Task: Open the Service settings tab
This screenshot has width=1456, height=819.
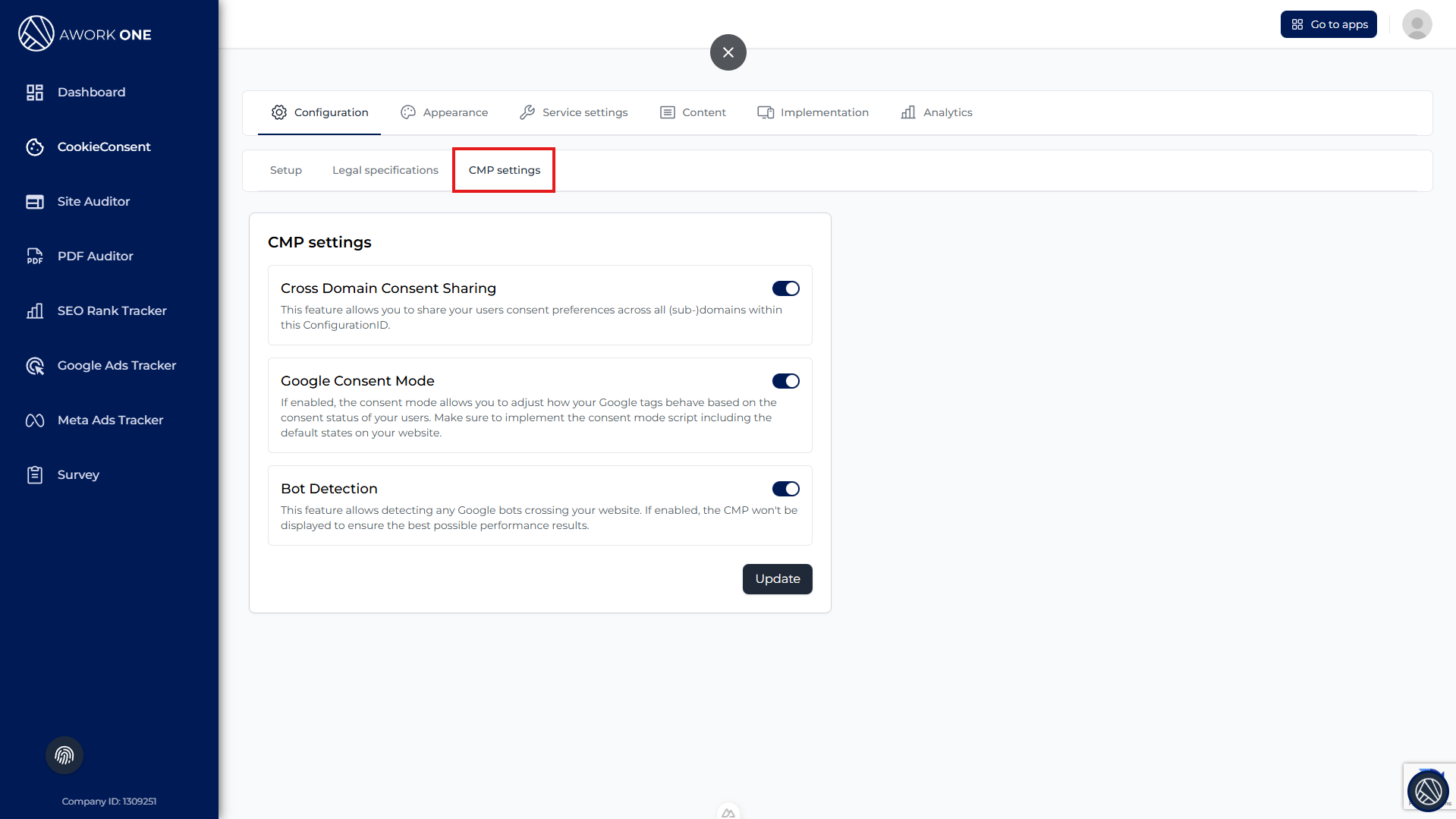Action: click(574, 112)
